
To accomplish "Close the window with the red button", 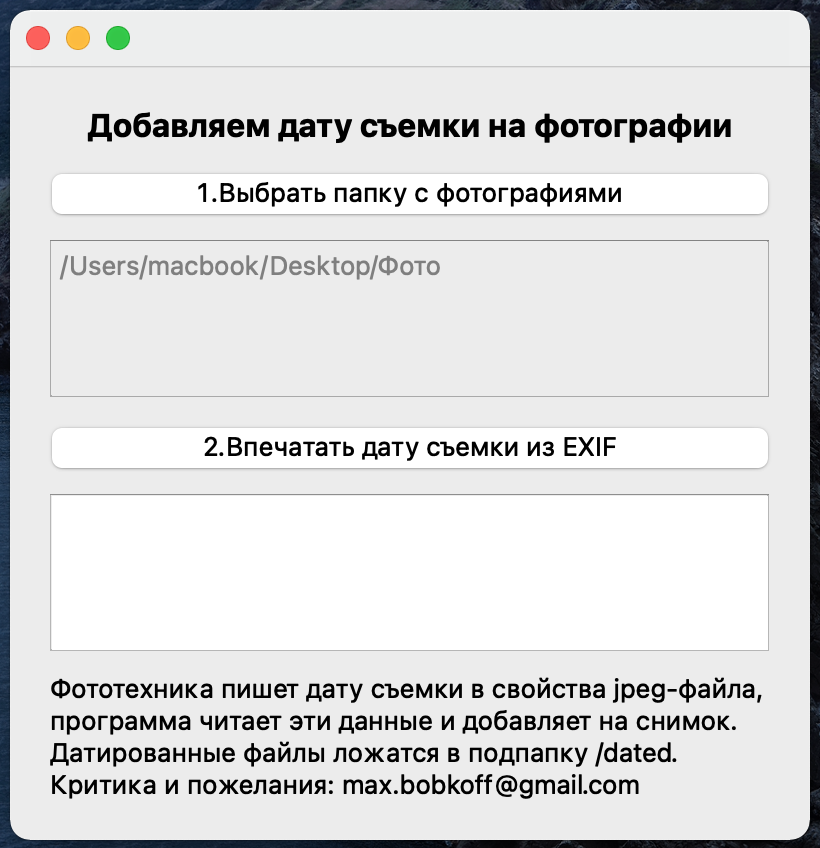I will click(38, 38).
